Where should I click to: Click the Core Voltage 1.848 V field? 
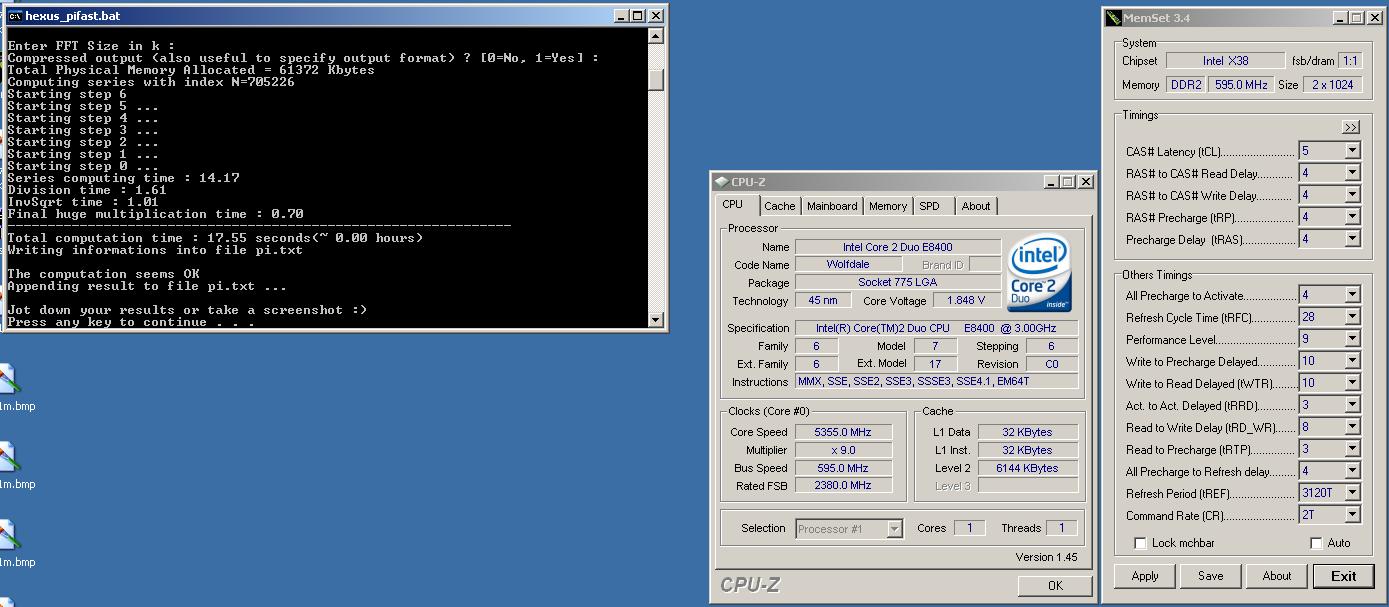pyautogui.click(x=967, y=300)
